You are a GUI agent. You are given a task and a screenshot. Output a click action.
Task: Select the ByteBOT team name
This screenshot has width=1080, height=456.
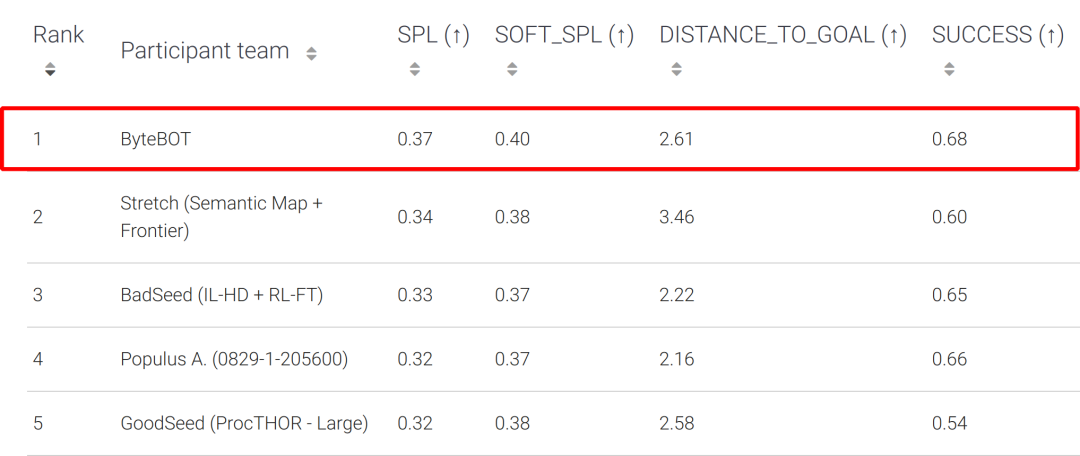[x=155, y=139]
